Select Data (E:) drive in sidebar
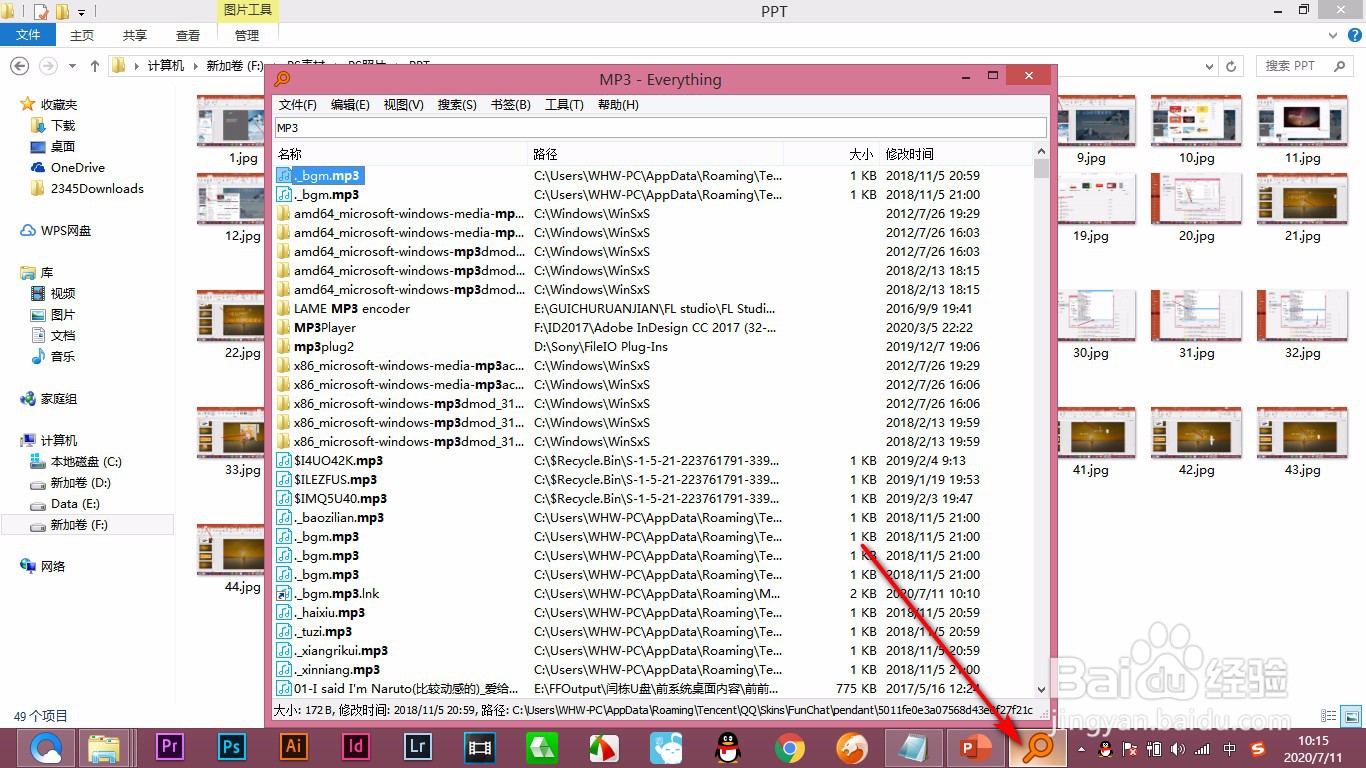This screenshot has width=1366, height=768. (x=75, y=504)
